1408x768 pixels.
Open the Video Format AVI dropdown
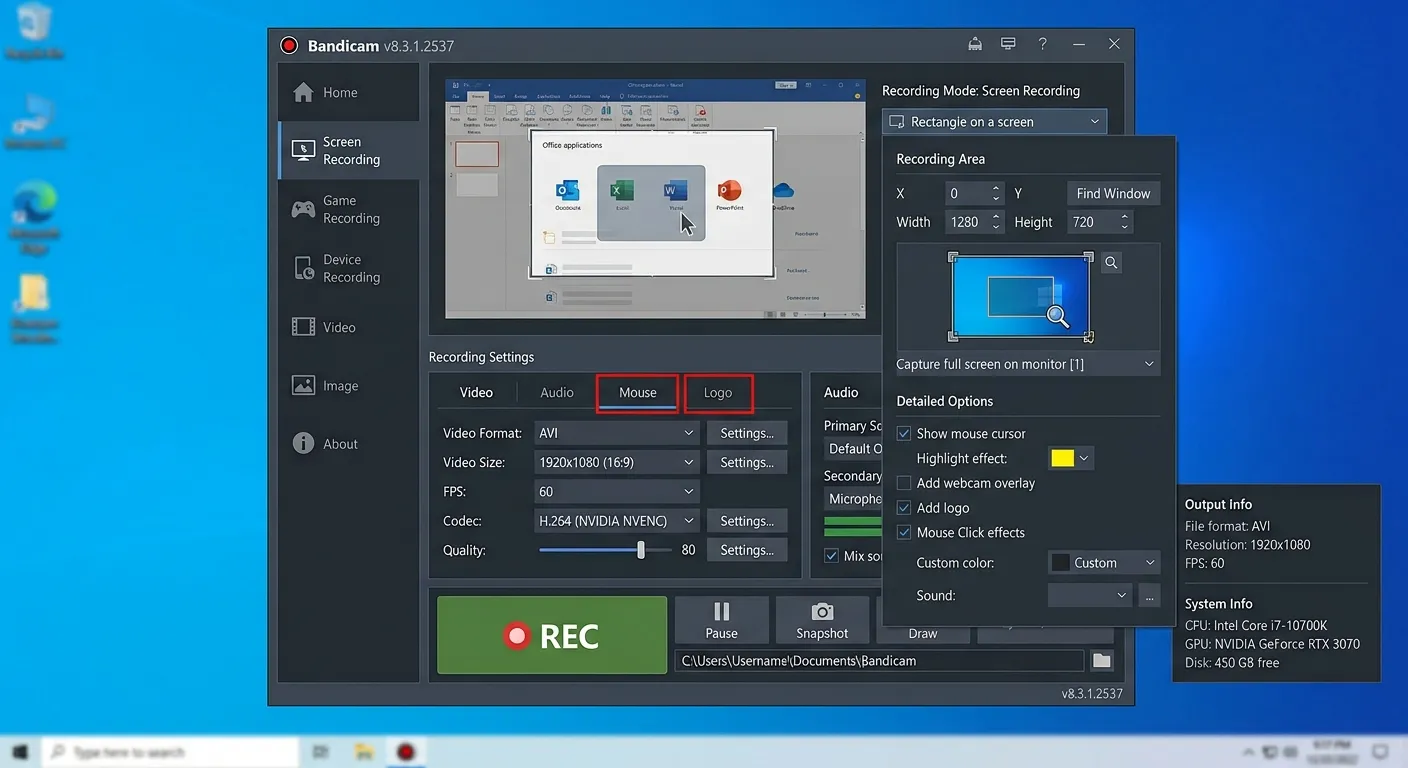616,433
